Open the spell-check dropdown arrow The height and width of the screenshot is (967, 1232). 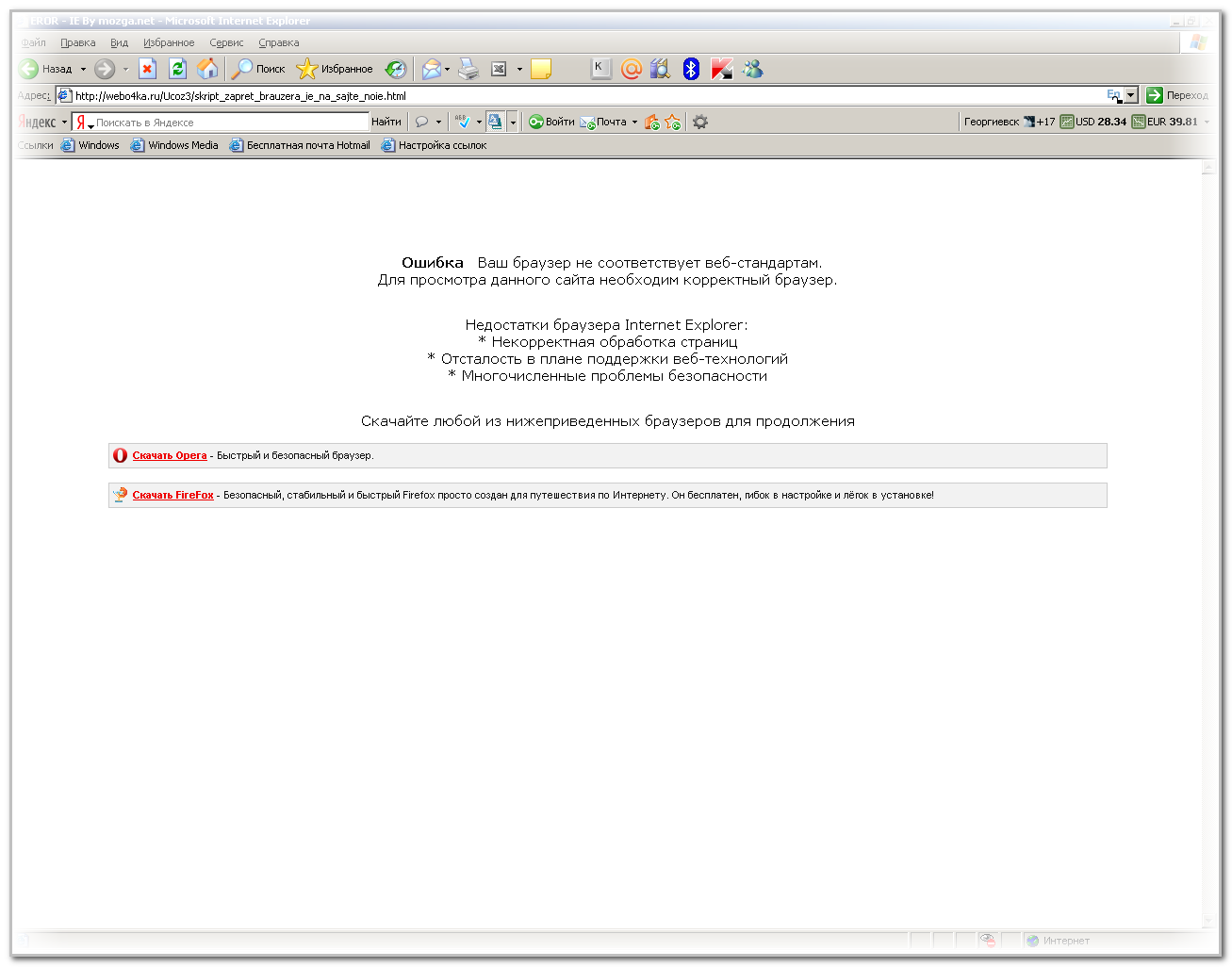pos(479,122)
